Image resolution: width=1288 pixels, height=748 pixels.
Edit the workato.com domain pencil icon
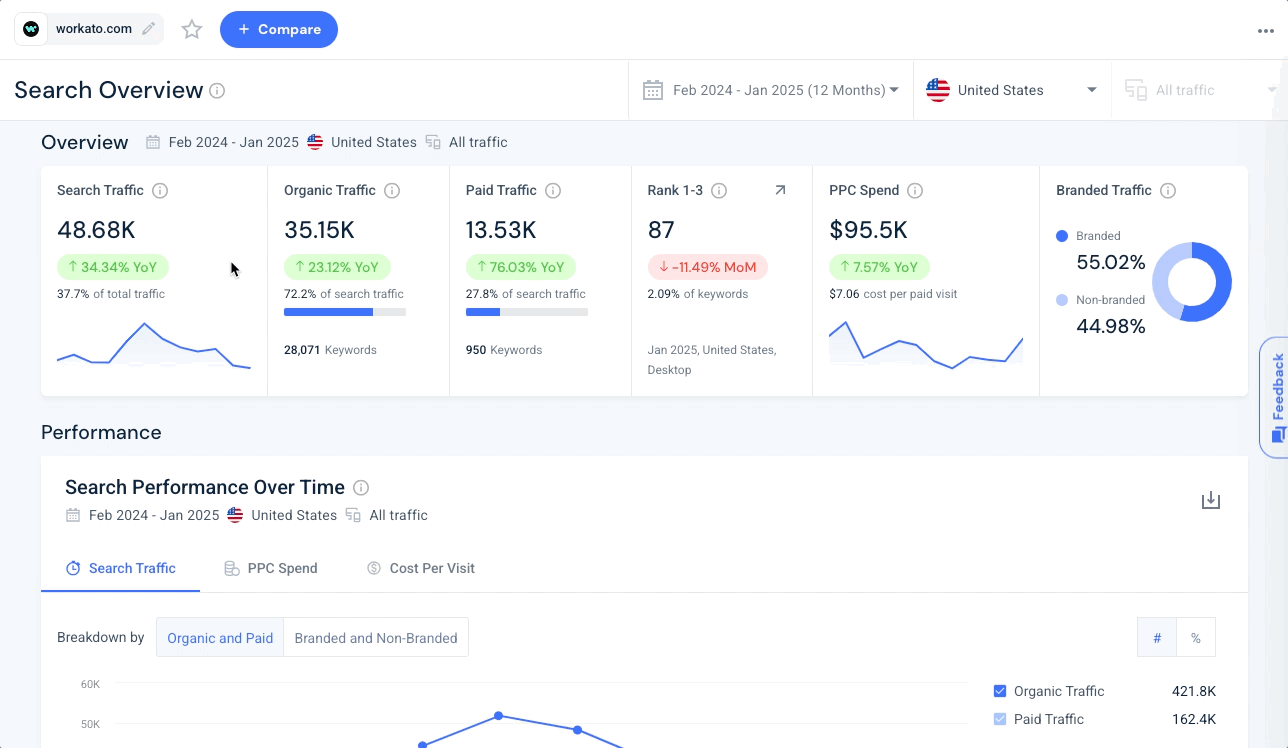149,29
